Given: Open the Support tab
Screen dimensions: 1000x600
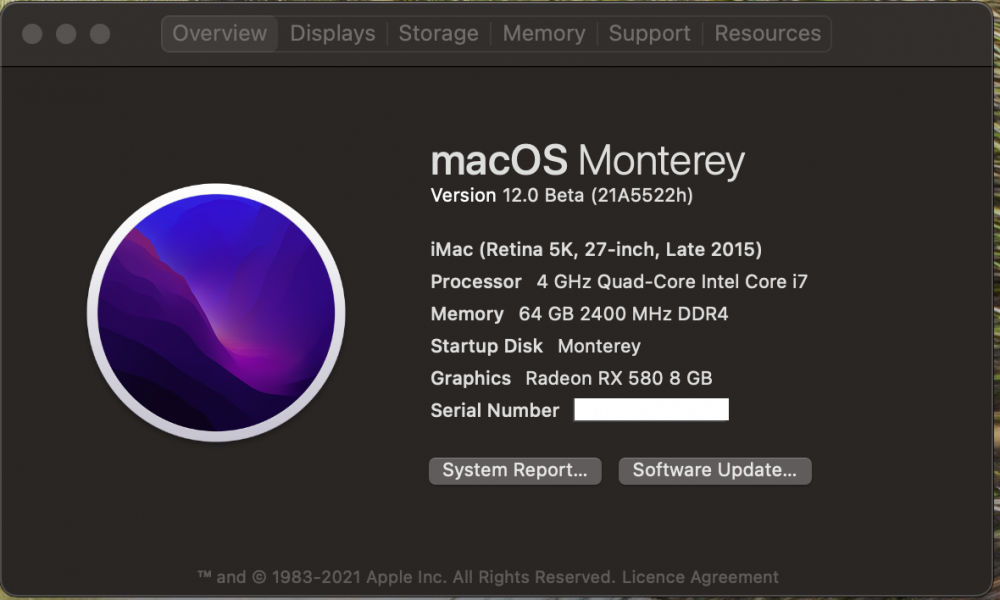Looking at the screenshot, I should [649, 34].
